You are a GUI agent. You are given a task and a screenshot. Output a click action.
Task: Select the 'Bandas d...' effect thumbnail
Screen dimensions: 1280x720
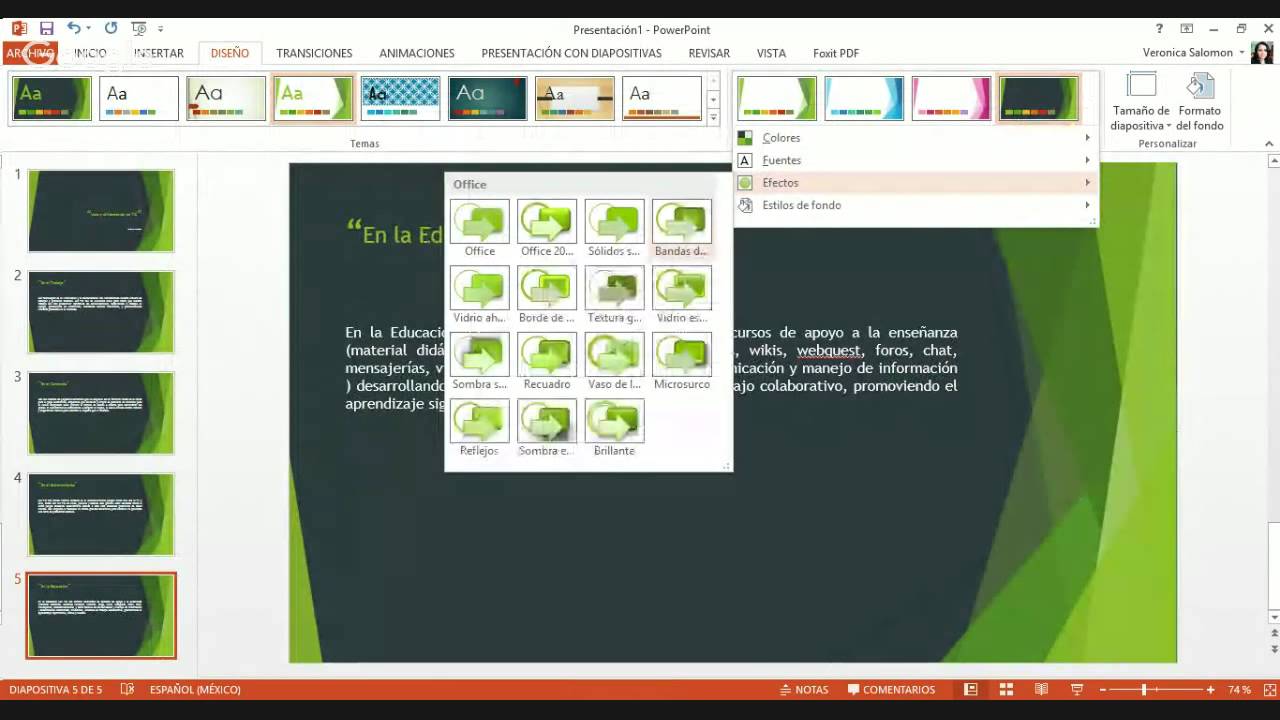pyautogui.click(x=682, y=228)
